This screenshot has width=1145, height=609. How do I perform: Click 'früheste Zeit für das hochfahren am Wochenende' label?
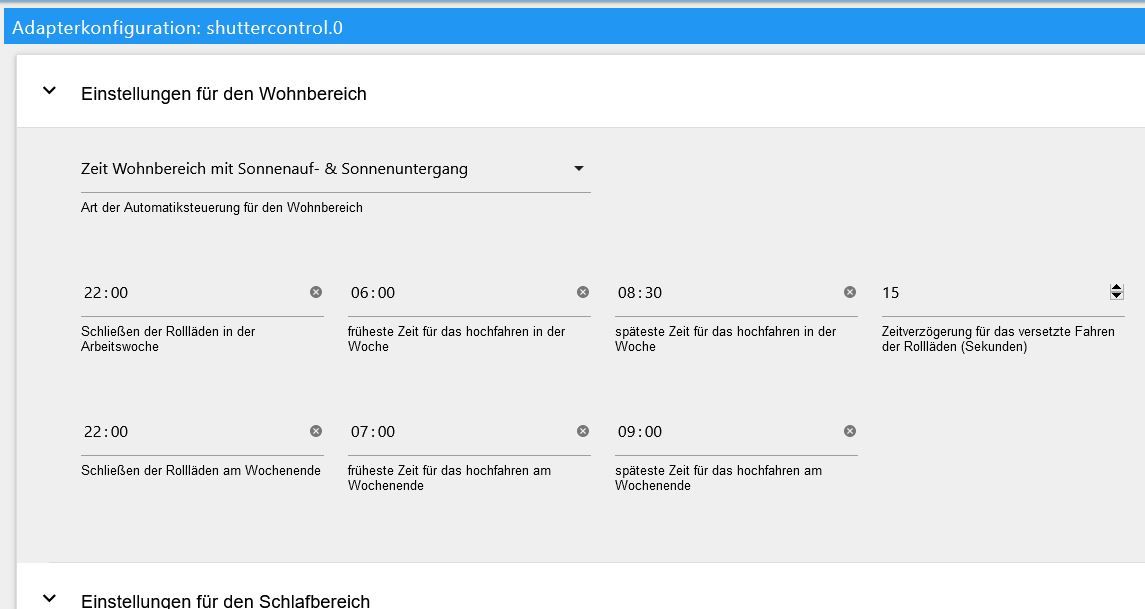(449, 478)
